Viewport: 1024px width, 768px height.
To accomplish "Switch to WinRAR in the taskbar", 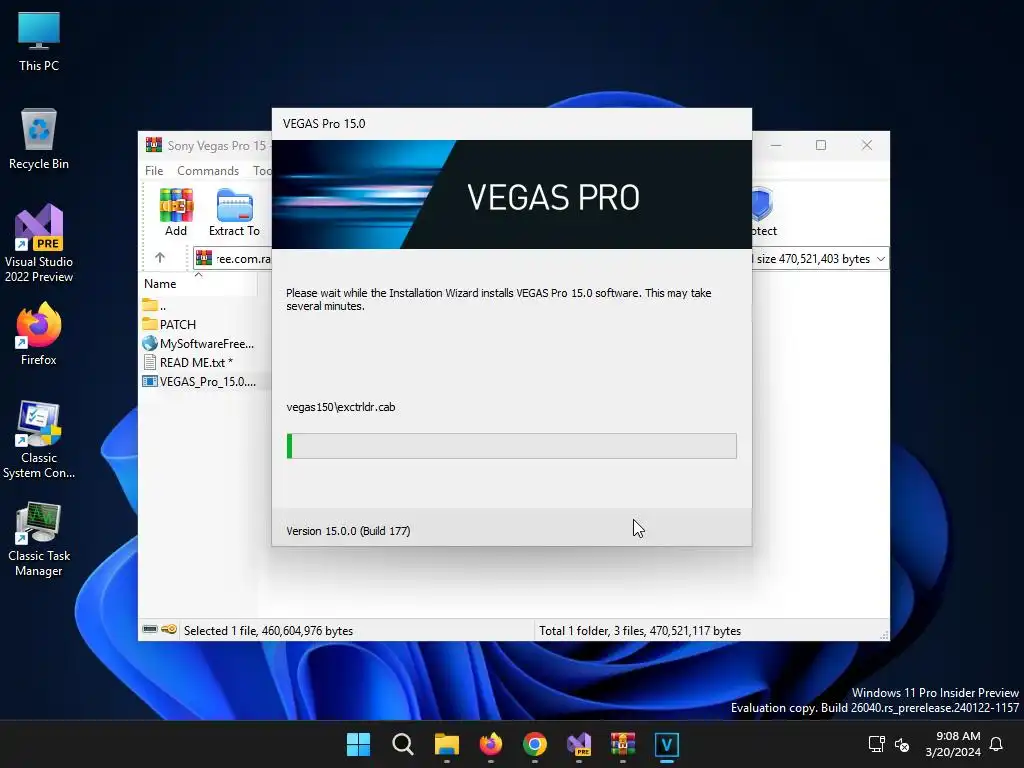I will click(x=623, y=744).
